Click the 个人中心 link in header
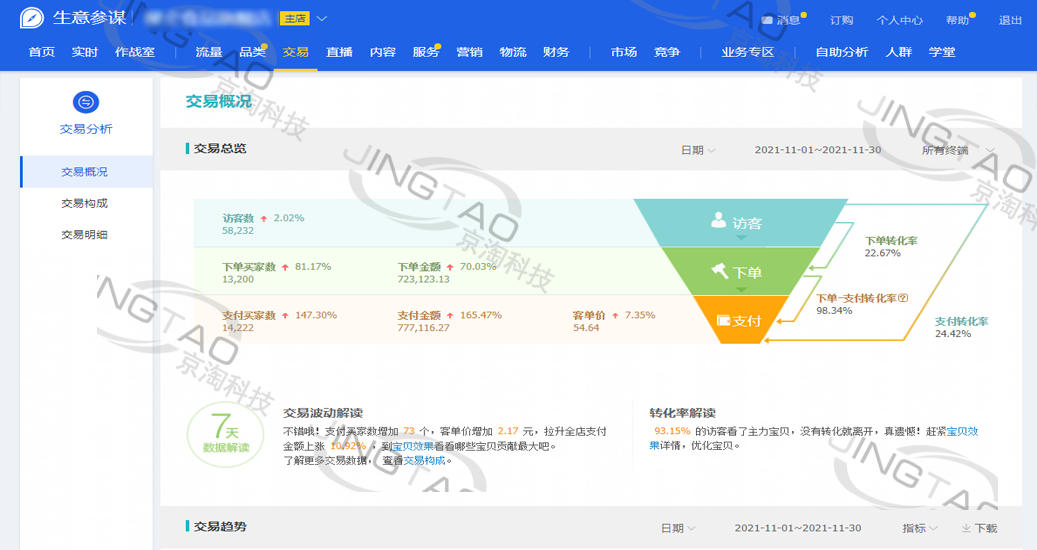Image resolution: width=1037 pixels, height=550 pixels. (x=899, y=20)
